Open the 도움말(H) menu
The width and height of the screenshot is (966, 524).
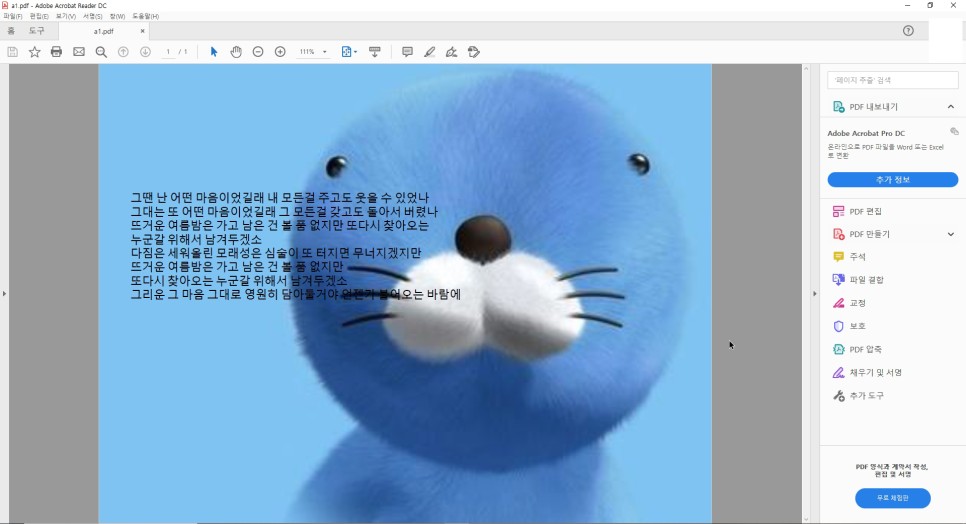point(145,16)
